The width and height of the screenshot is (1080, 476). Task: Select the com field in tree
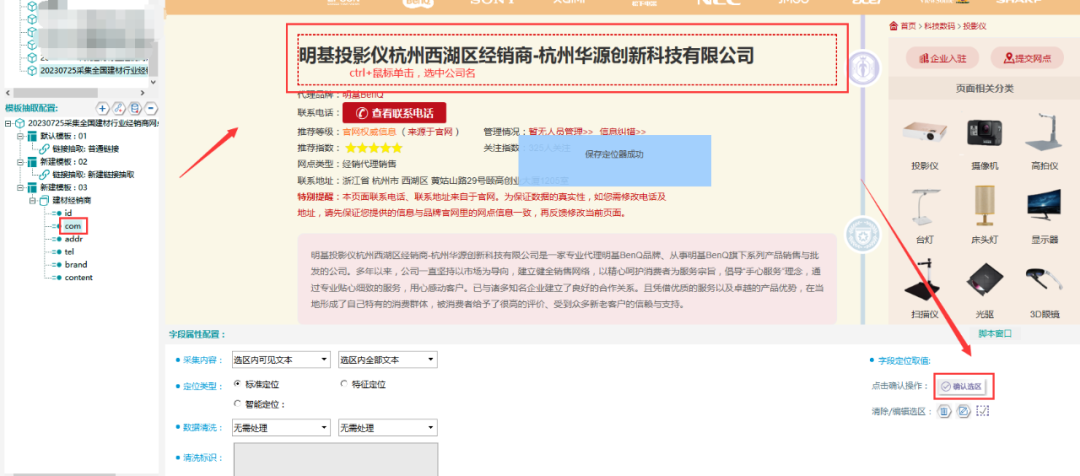click(73, 226)
